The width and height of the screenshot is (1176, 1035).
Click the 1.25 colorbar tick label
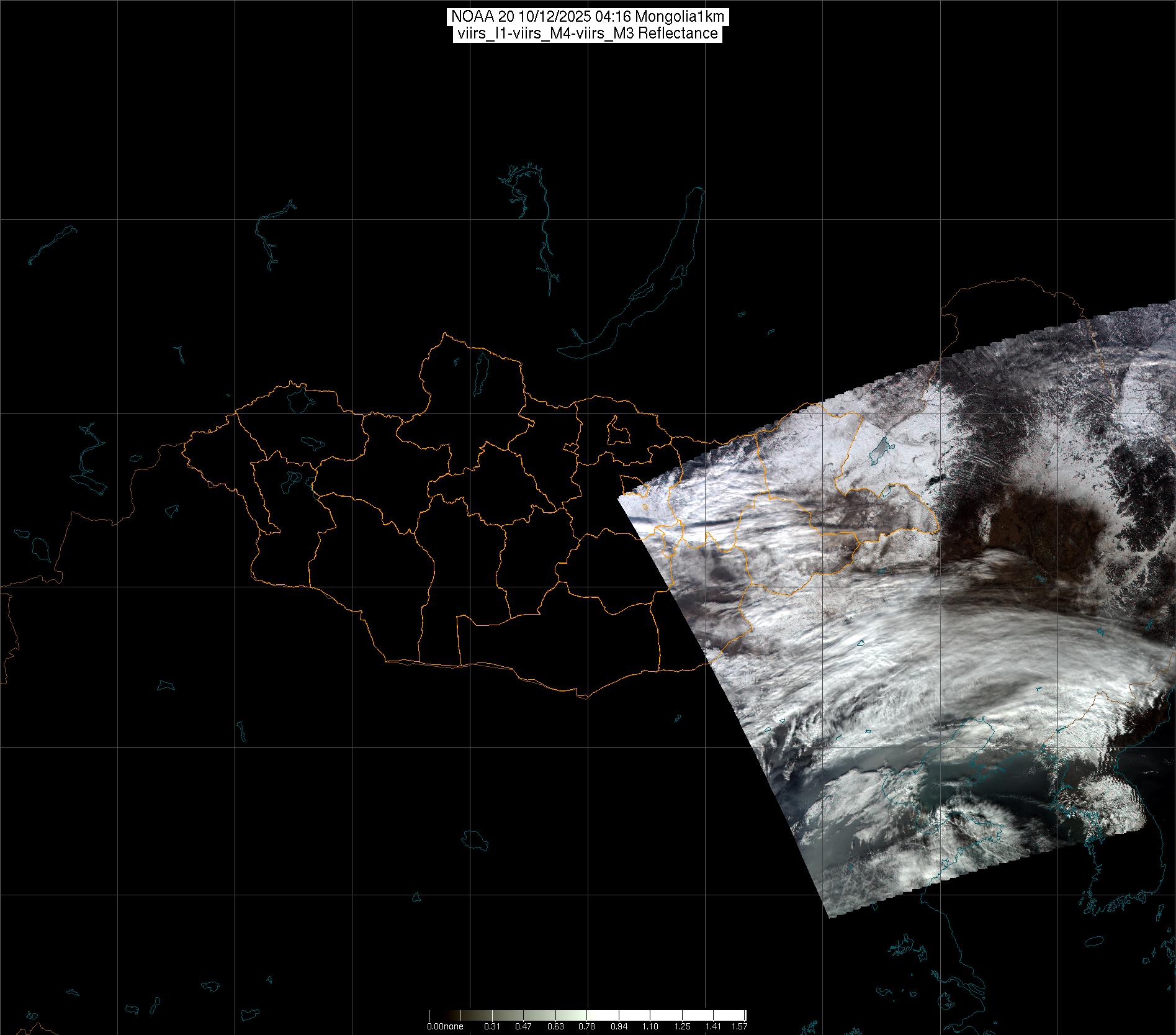pos(682,1027)
